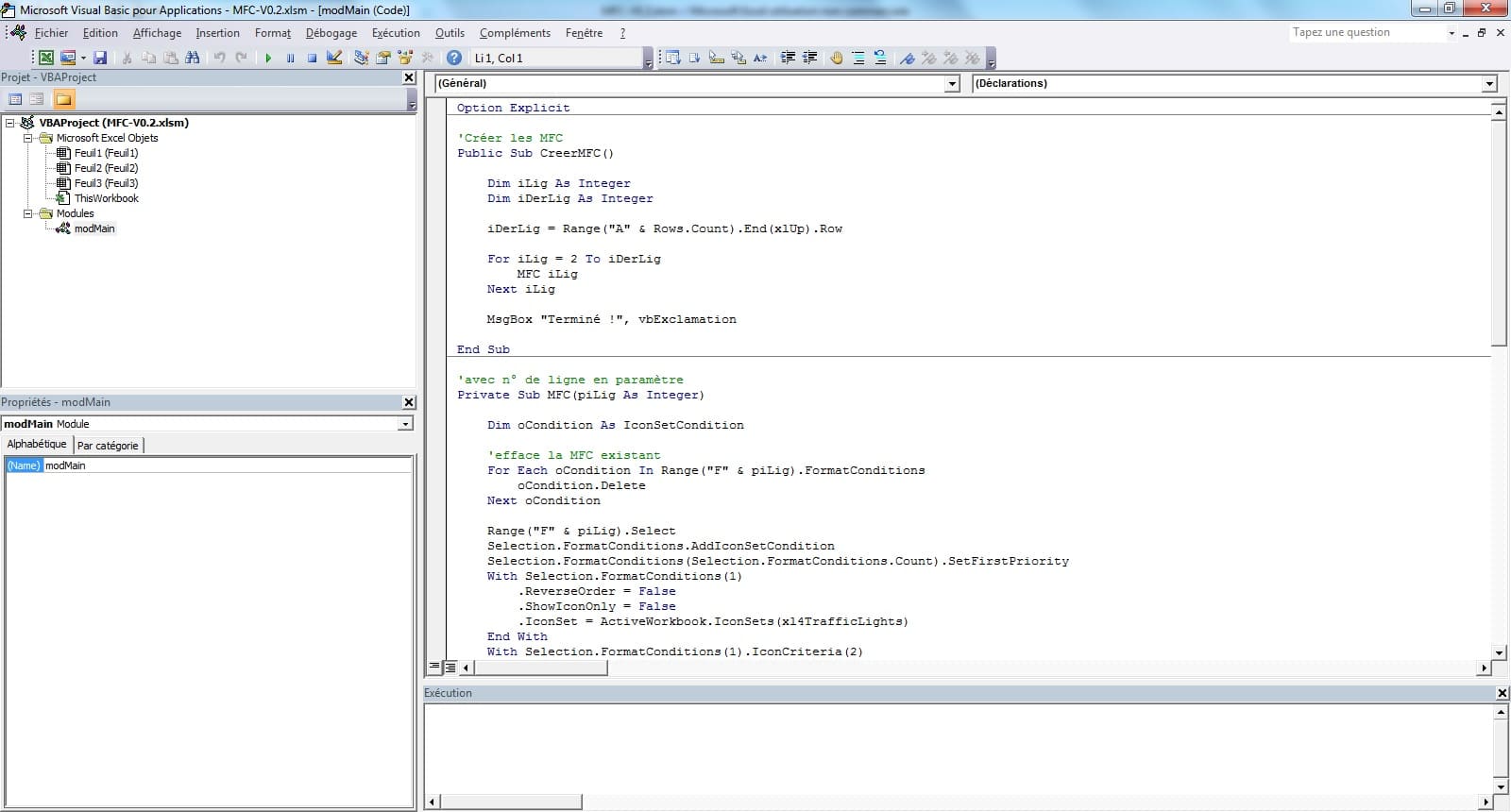
Task: Toggle Folders view in Project explorer
Action: click(x=62, y=99)
